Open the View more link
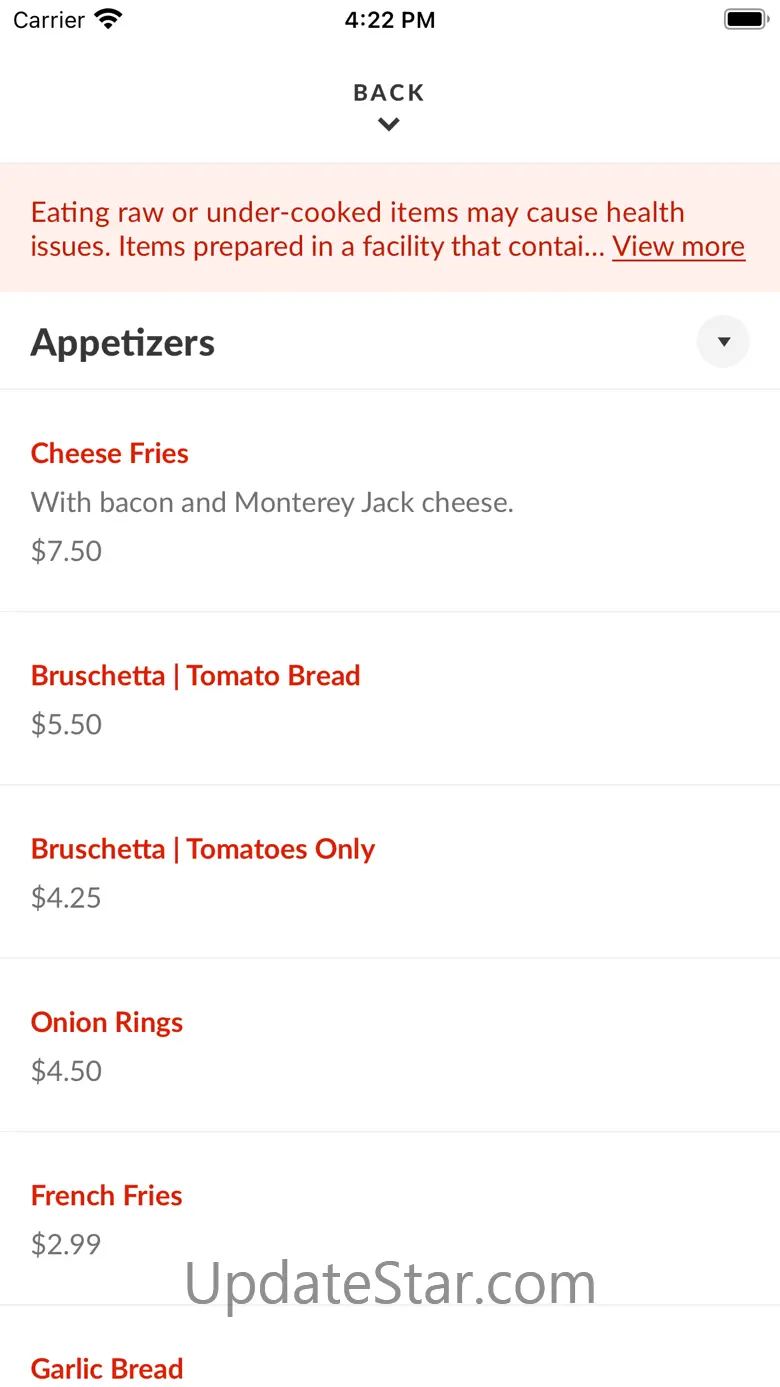The width and height of the screenshot is (780, 1387). [x=678, y=246]
